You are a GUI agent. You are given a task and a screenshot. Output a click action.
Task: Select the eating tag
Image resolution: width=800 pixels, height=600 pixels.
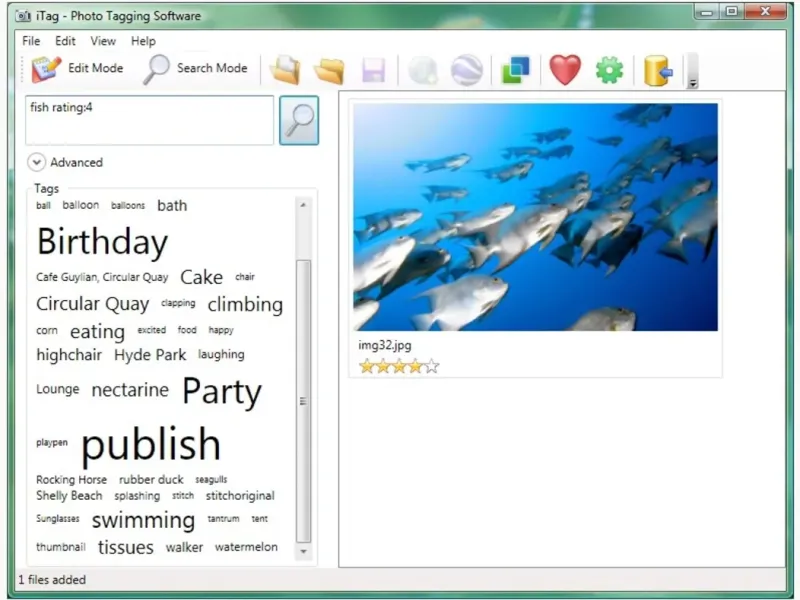(97, 332)
